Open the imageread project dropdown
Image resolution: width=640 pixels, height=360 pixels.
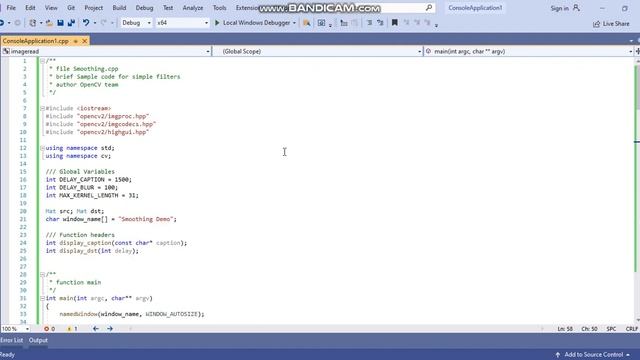(x=106, y=51)
